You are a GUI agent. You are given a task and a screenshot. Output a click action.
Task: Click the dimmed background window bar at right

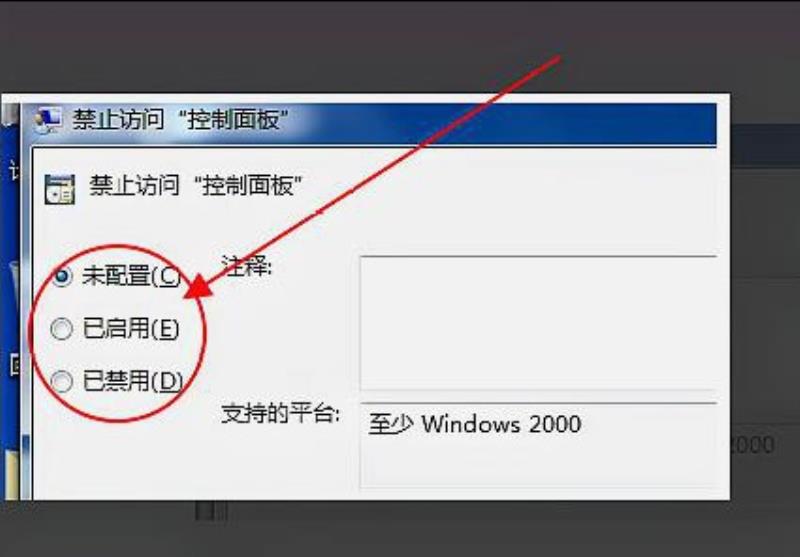pyautogui.click(x=765, y=146)
